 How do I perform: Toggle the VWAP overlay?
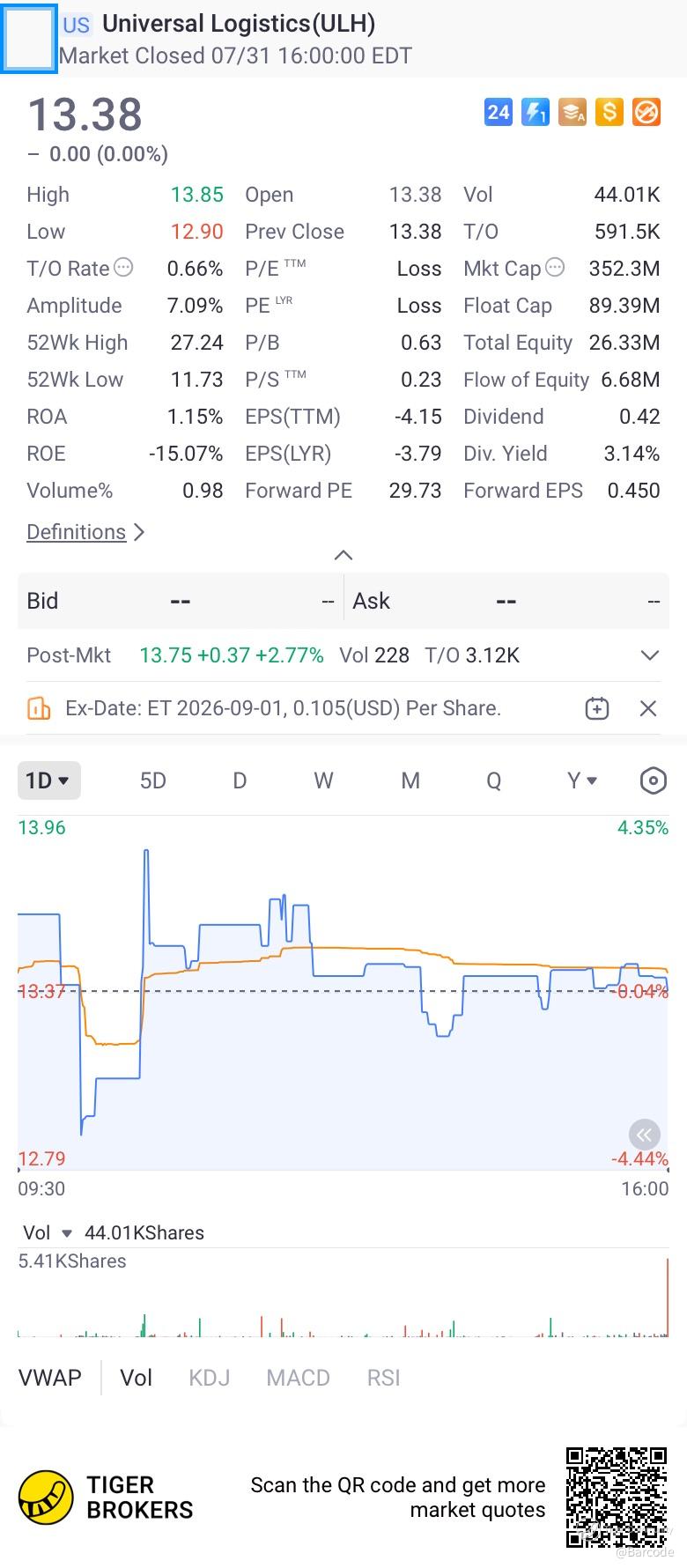point(50,1378)
